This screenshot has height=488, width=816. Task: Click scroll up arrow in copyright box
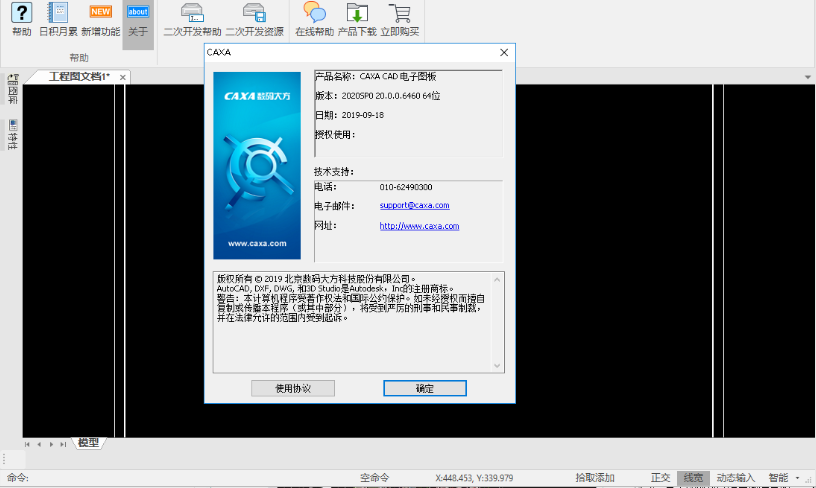pos(497,280)
